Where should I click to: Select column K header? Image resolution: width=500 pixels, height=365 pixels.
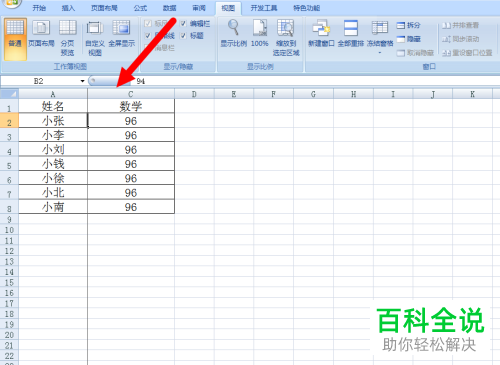click(x=472, y=94)
